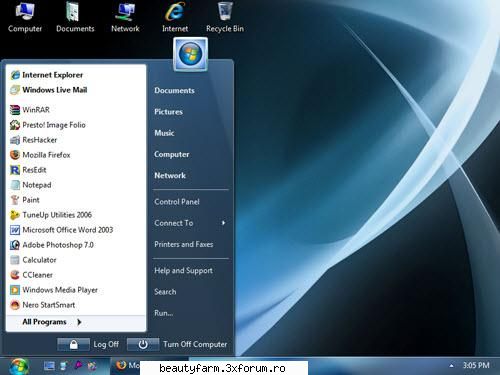Open Computer desktop icon

[25, 17]
